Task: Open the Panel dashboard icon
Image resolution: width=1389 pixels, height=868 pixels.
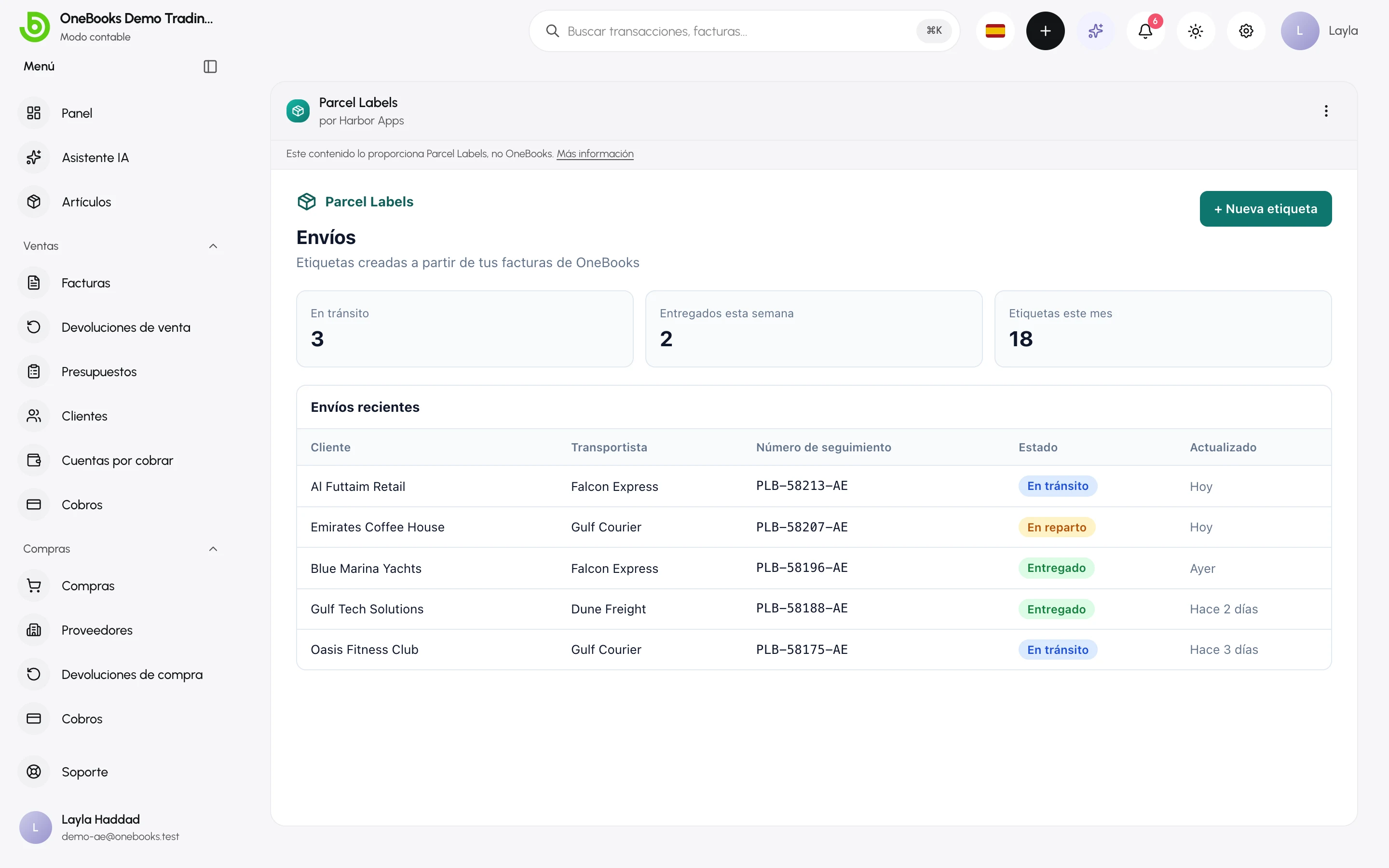Action: [x=34, y=113]
